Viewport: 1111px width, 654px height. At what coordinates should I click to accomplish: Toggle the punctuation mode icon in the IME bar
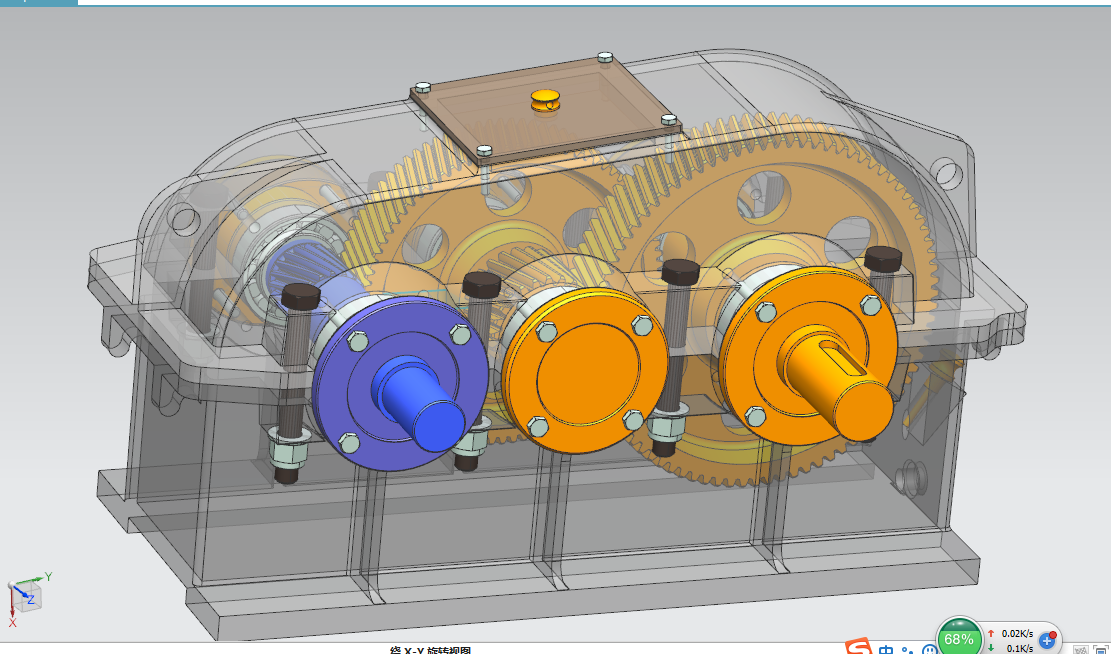click(x=909, y=649)
